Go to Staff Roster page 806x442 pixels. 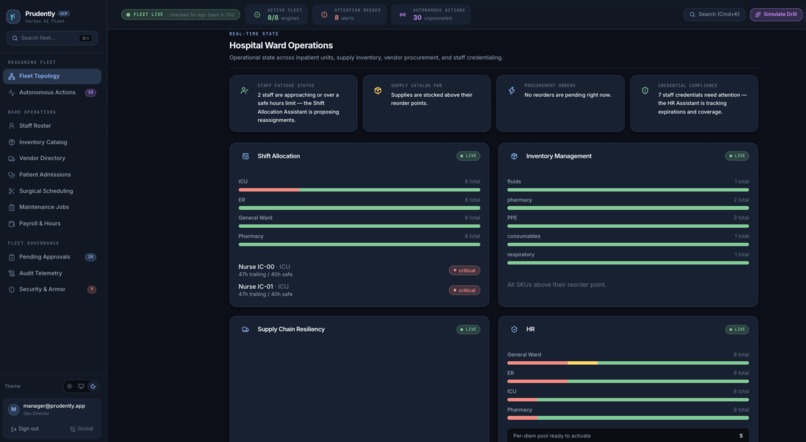(52, 126)
